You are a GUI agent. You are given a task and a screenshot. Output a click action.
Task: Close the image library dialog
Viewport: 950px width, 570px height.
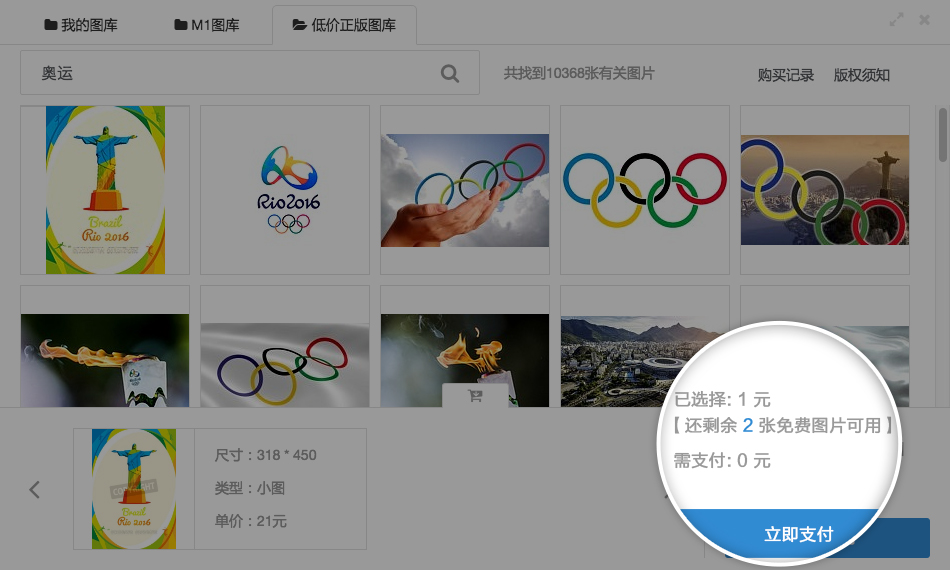(x=924, y=20)
